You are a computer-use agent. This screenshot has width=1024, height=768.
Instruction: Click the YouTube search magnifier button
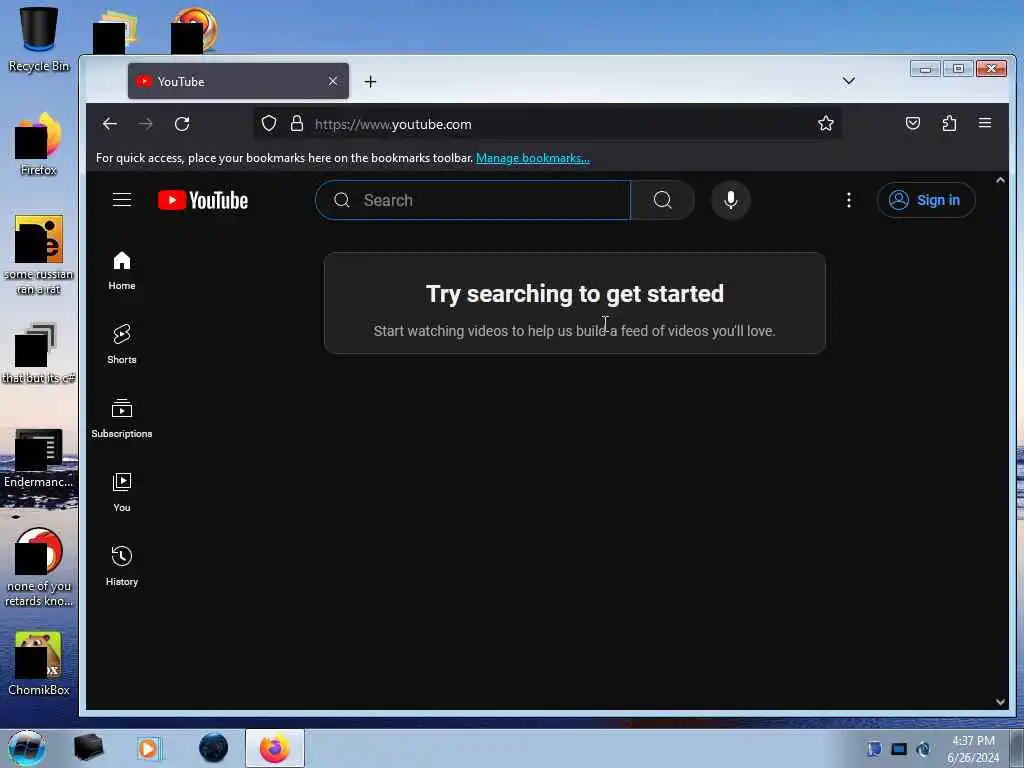[662, 200]
